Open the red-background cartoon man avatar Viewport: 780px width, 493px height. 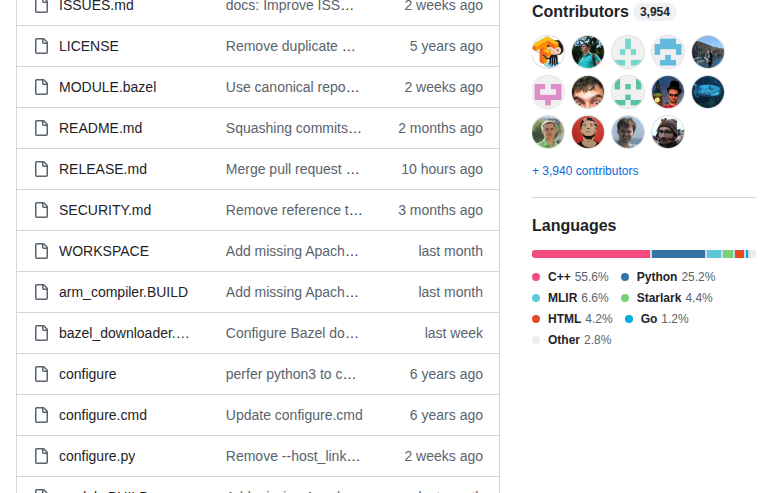[x=588, y=132]
